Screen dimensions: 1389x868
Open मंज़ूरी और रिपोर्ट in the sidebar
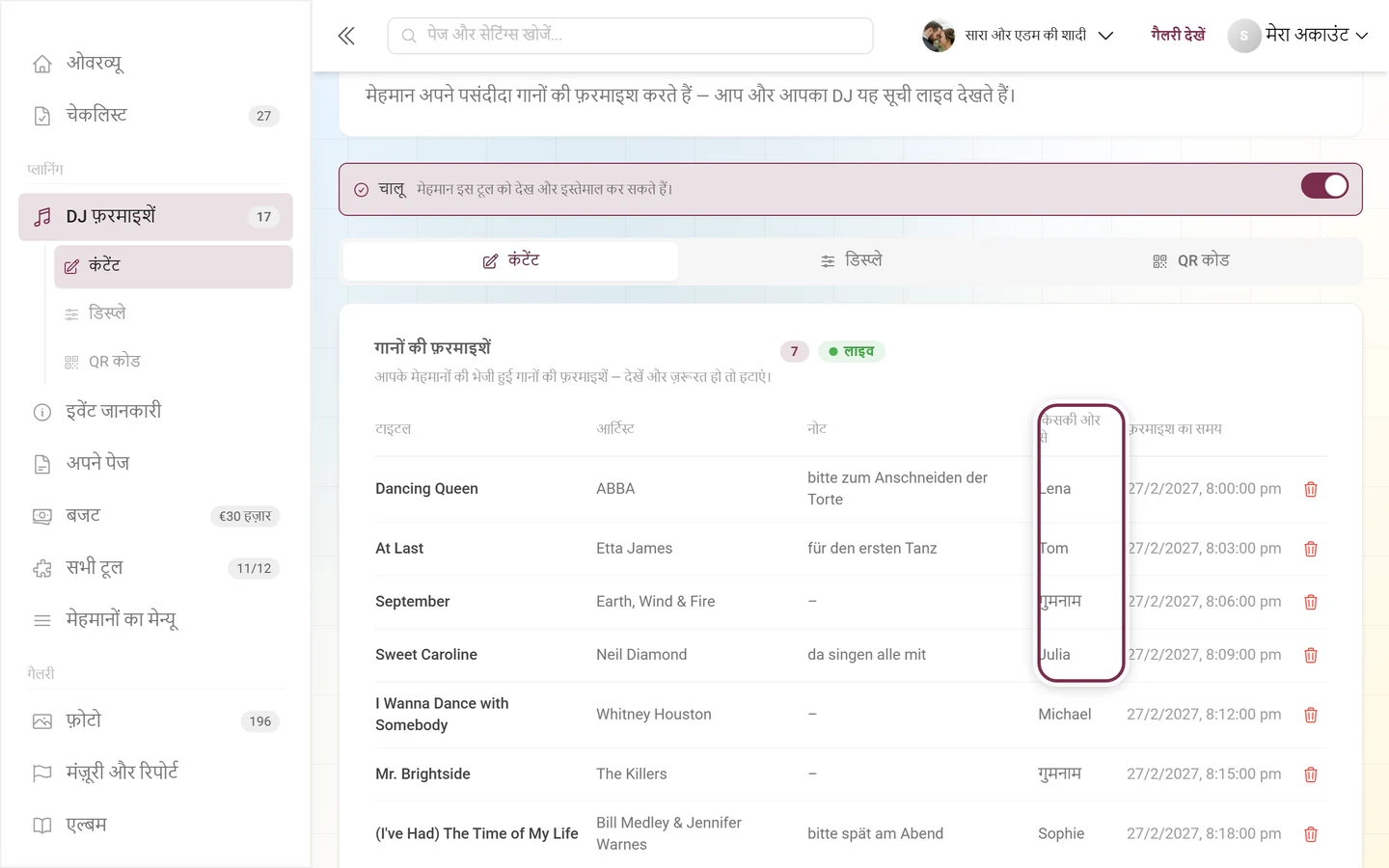click(155, 773)
